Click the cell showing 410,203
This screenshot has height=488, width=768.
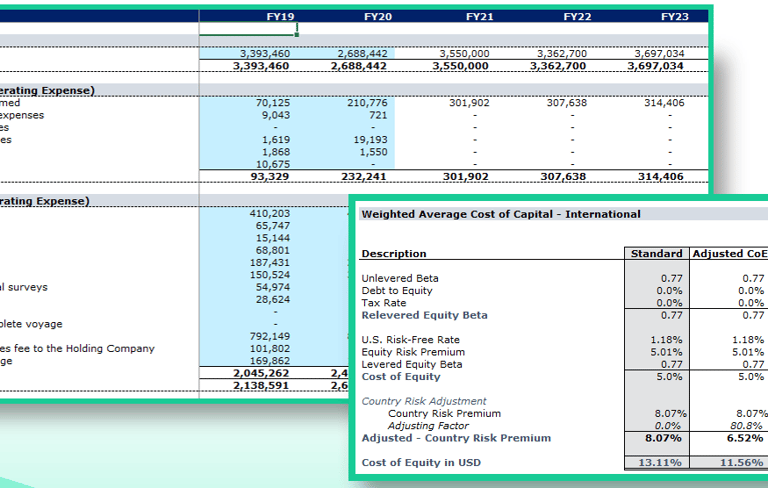269,214
